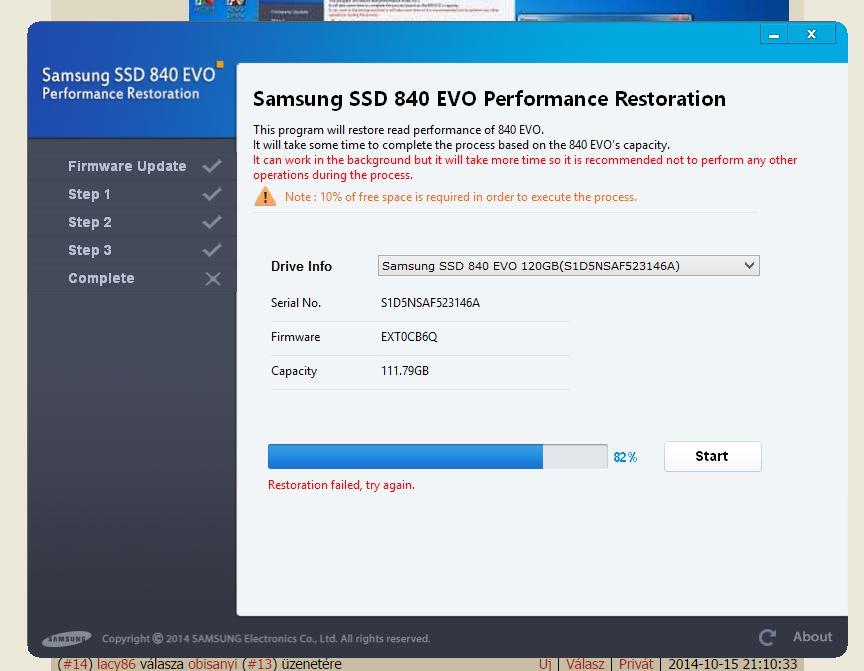Click the refresh arrow icon
The height and width of the screenshot is (671, 864).
point(767,637)
